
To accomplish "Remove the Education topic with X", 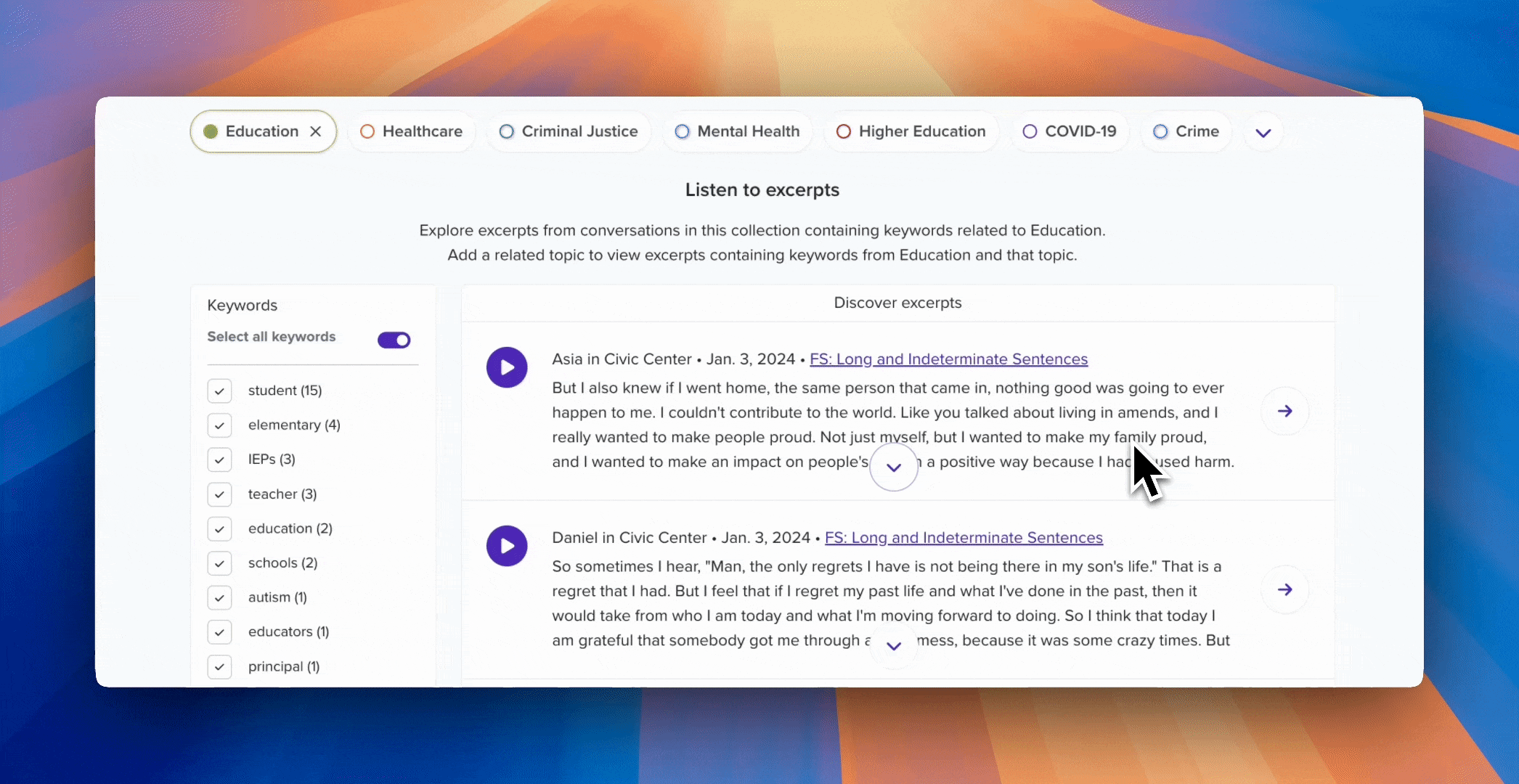I will (316, 131).
